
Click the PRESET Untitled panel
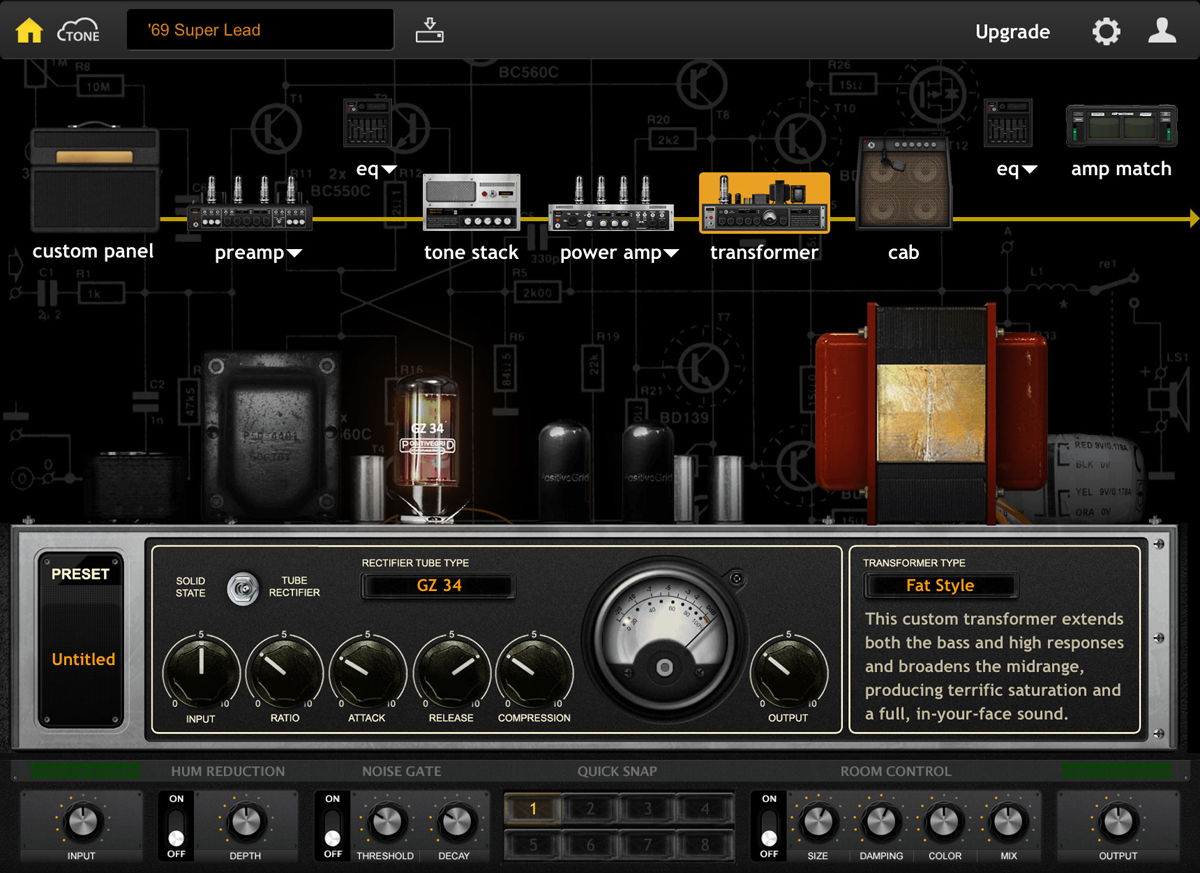coord(81,640)
